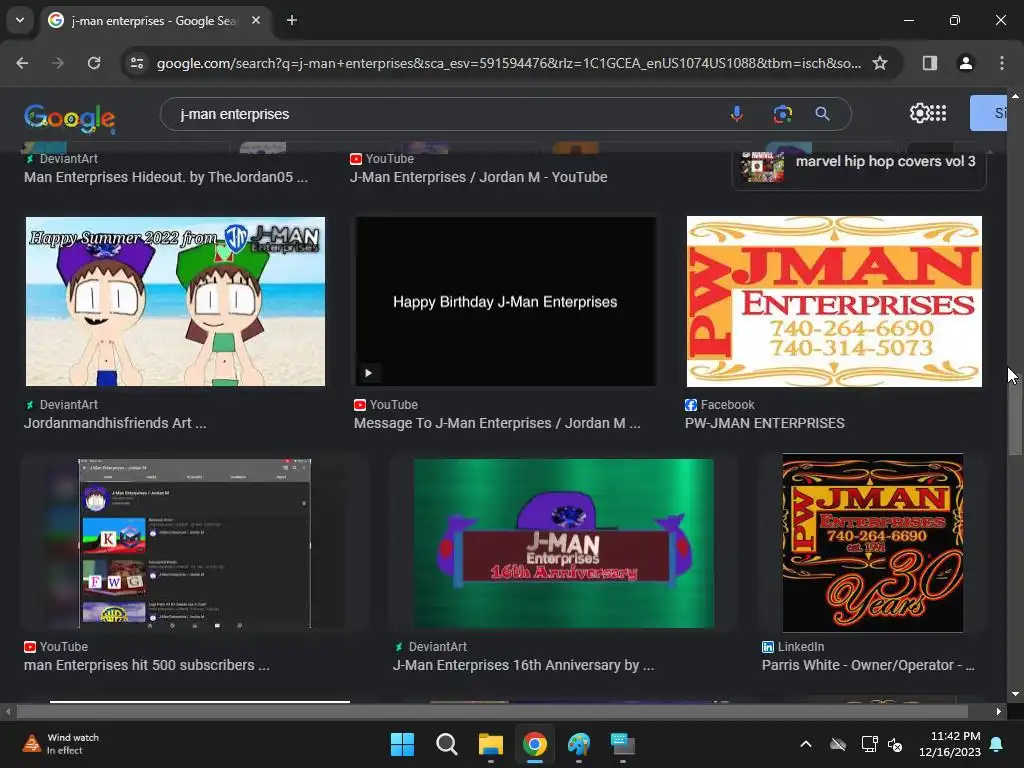The height and width of the screenshot is (768, 1024).
Task: Select the j-man enterprises Google Search tab
Action: point(155,21)
